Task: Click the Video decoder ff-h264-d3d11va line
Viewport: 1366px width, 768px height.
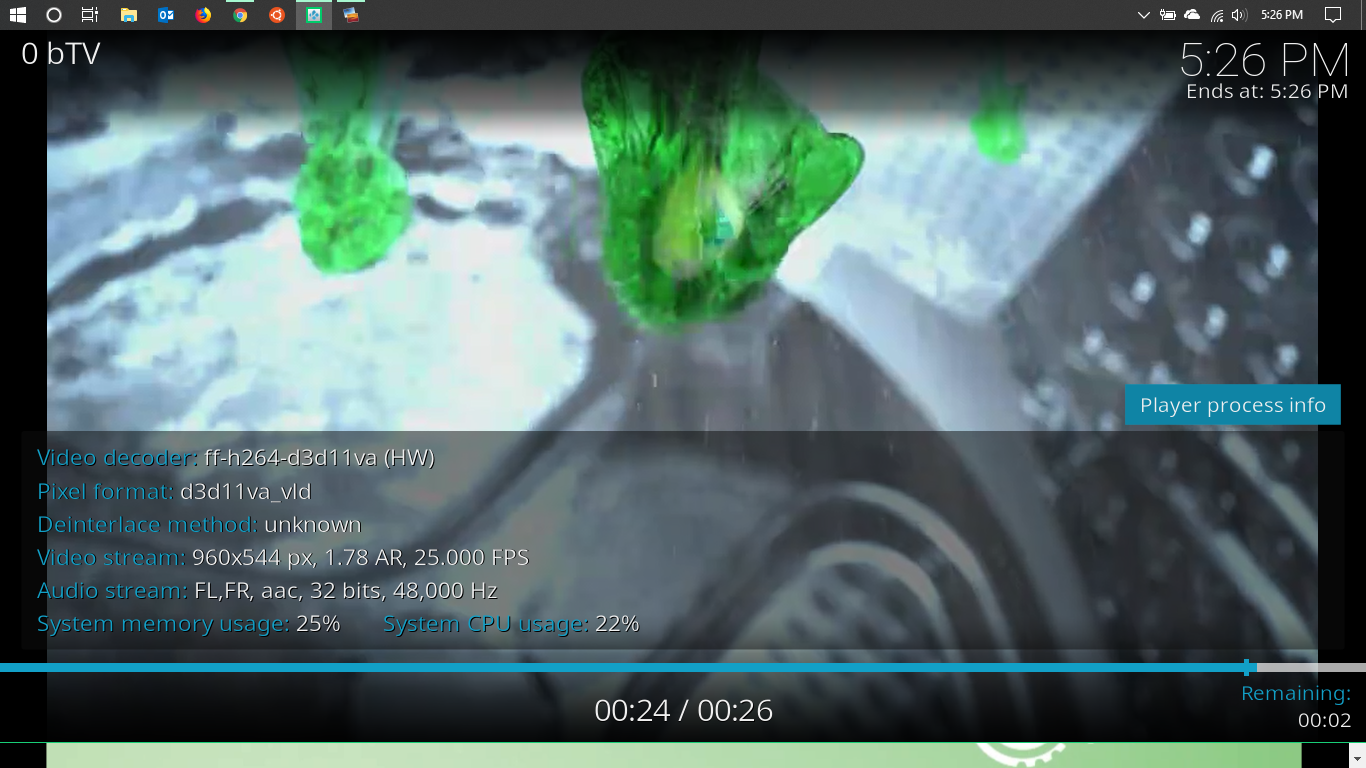Action: (236, 458)
